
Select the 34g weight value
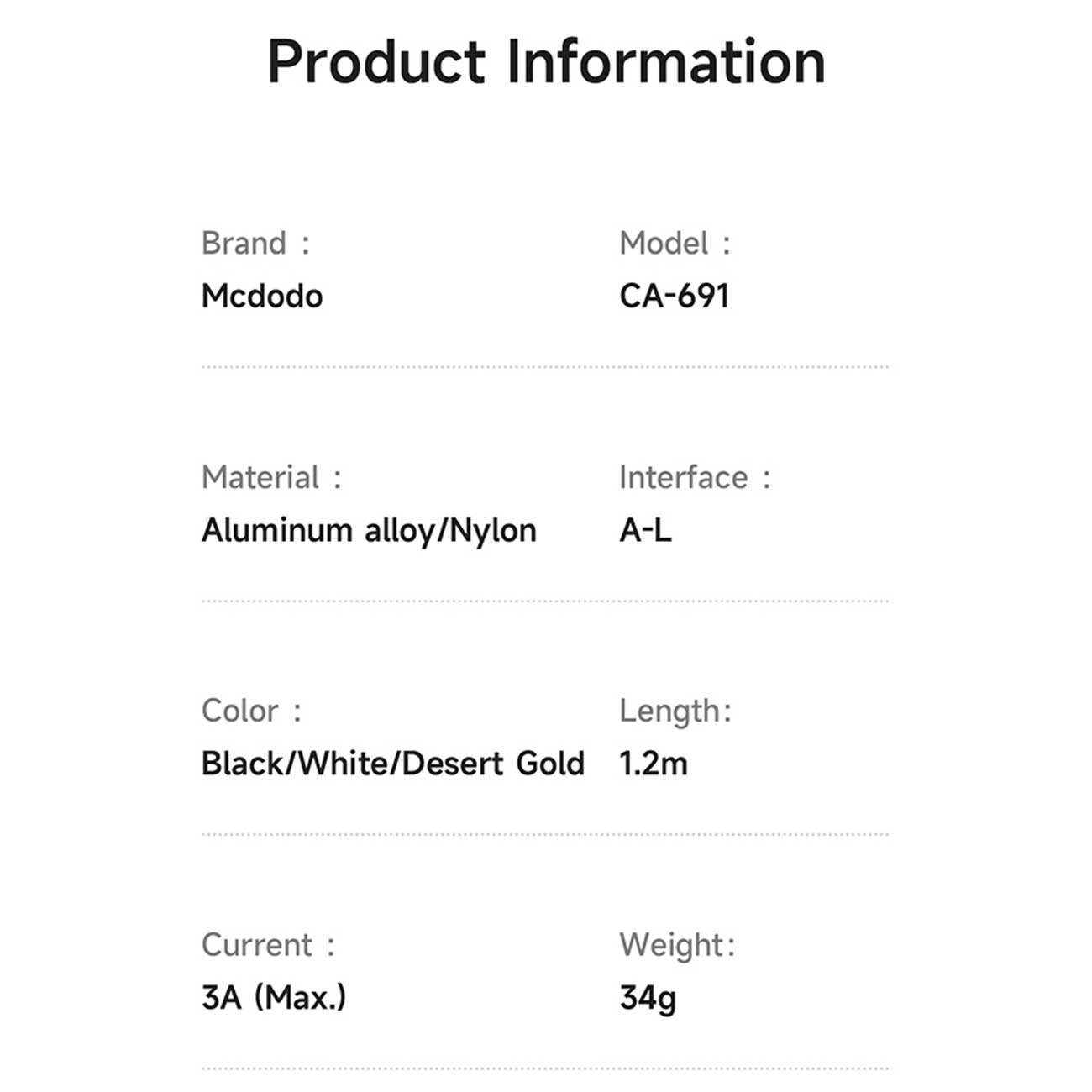(648, 998)
